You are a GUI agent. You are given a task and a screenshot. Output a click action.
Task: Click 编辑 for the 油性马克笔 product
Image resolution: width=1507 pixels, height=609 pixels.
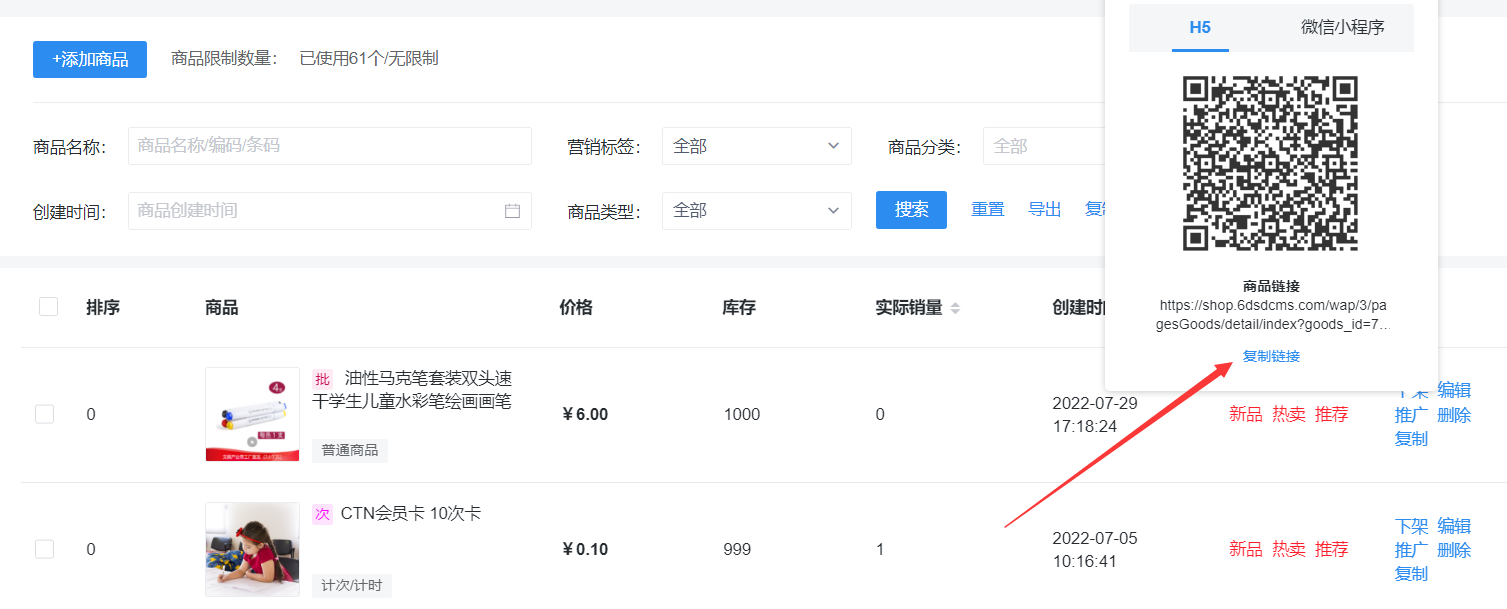(1454, 390)
